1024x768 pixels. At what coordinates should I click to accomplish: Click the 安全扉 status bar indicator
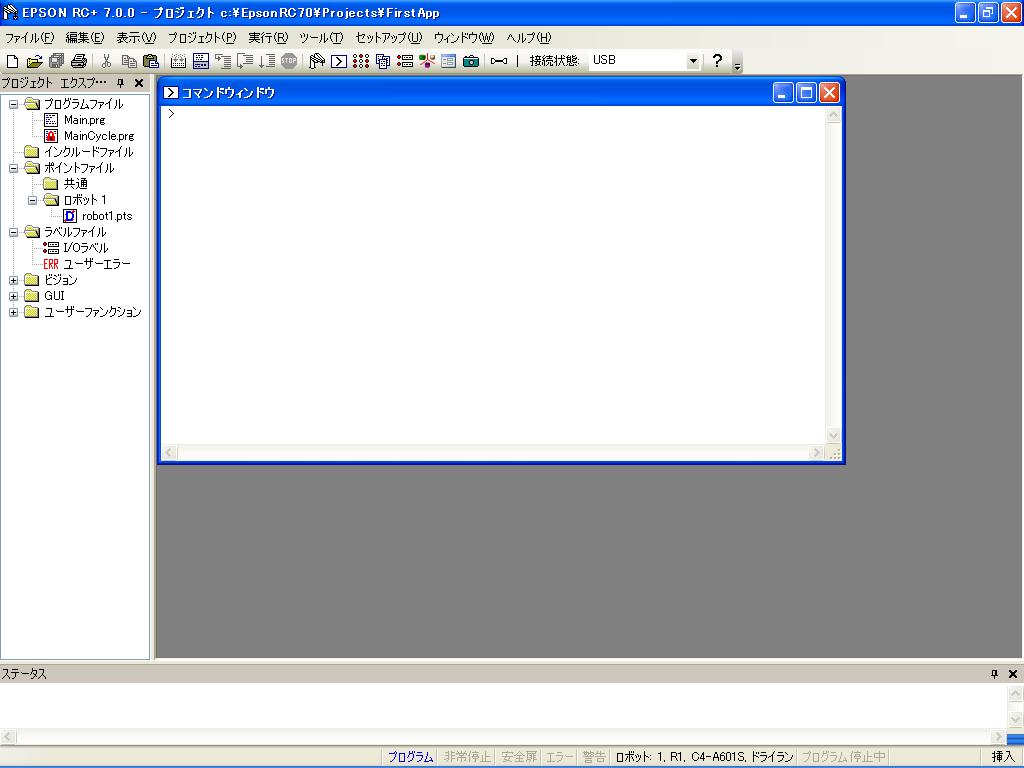coord(519,757)
